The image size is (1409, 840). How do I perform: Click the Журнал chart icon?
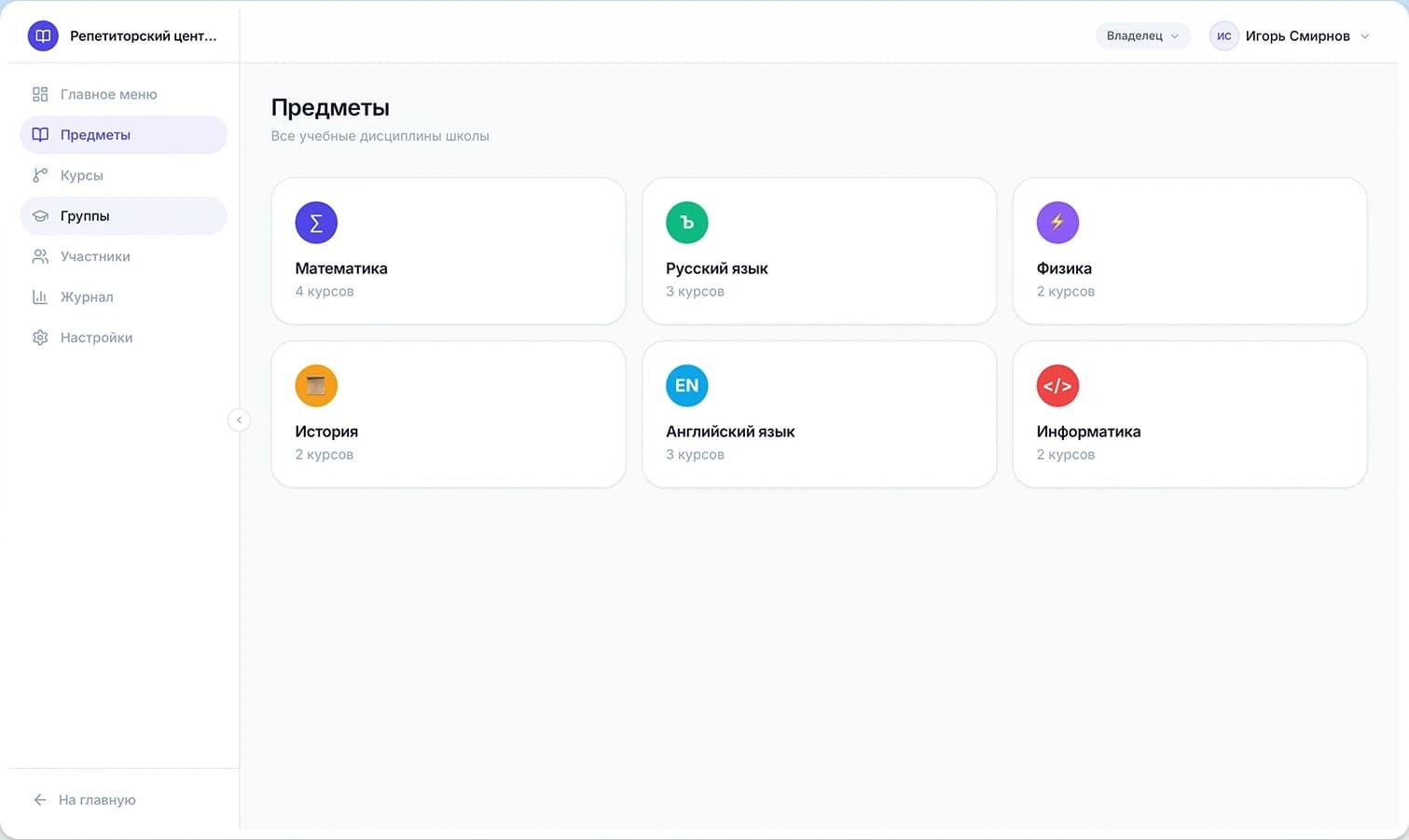coord(40,297)
